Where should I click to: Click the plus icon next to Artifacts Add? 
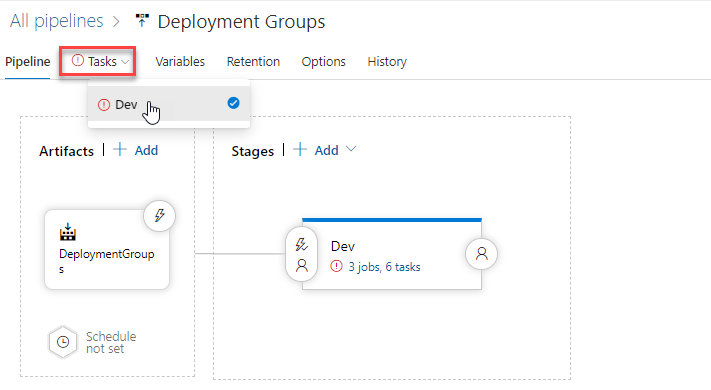point(120,149)
